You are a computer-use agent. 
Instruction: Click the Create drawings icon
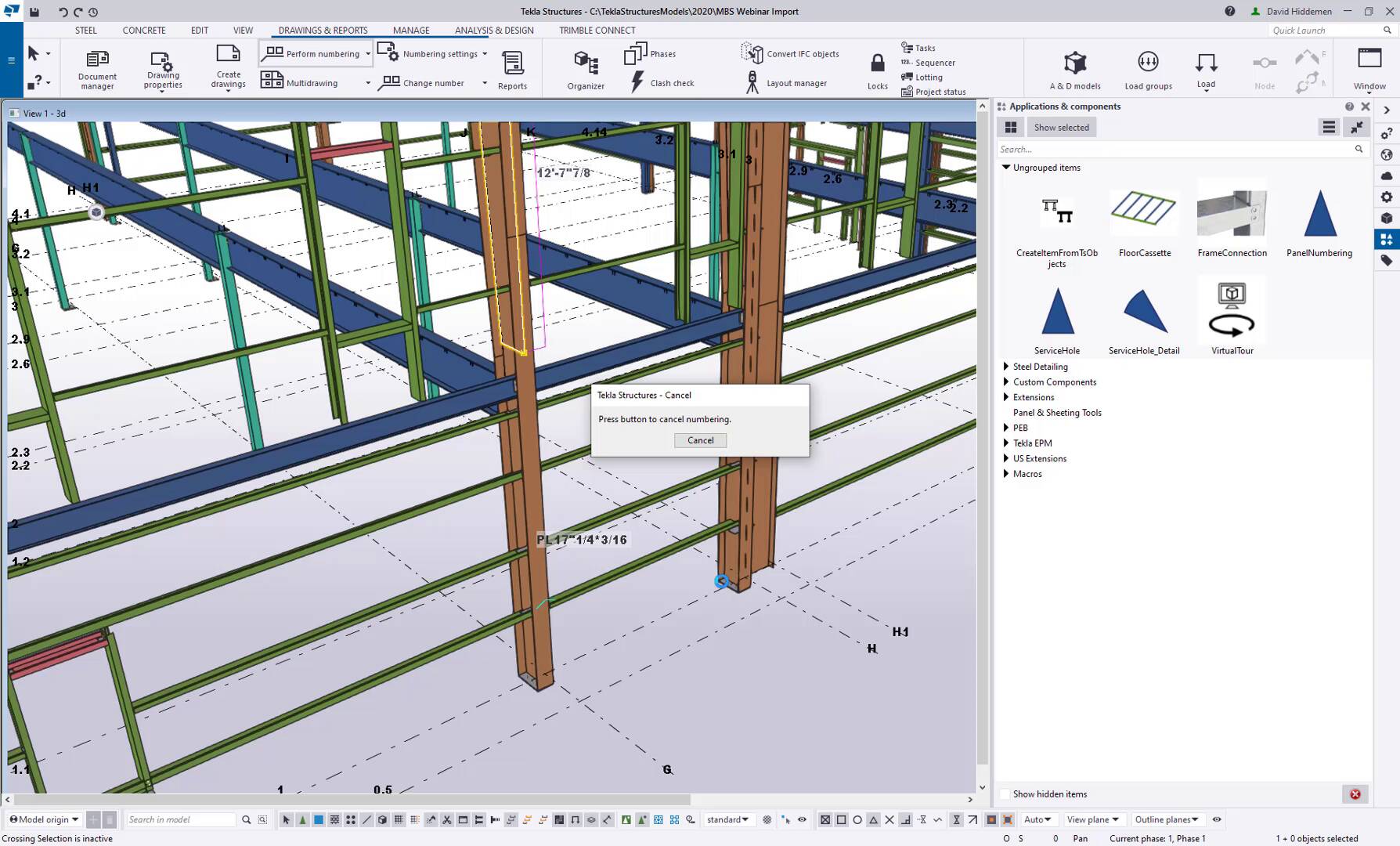228,66
